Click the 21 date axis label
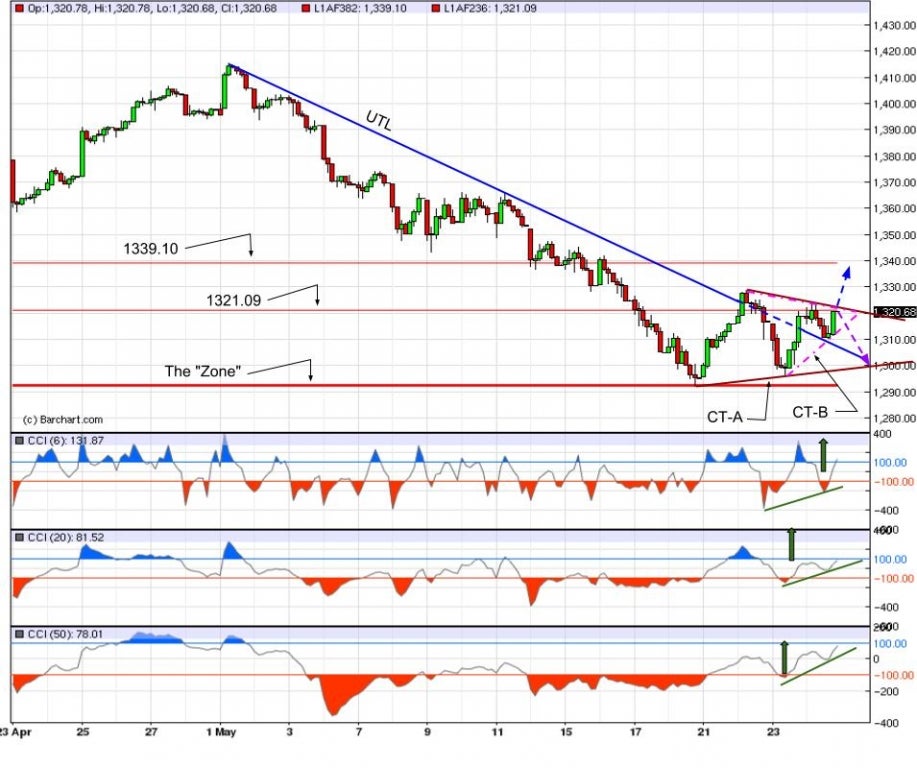917x768 pixels. (704, 732)
